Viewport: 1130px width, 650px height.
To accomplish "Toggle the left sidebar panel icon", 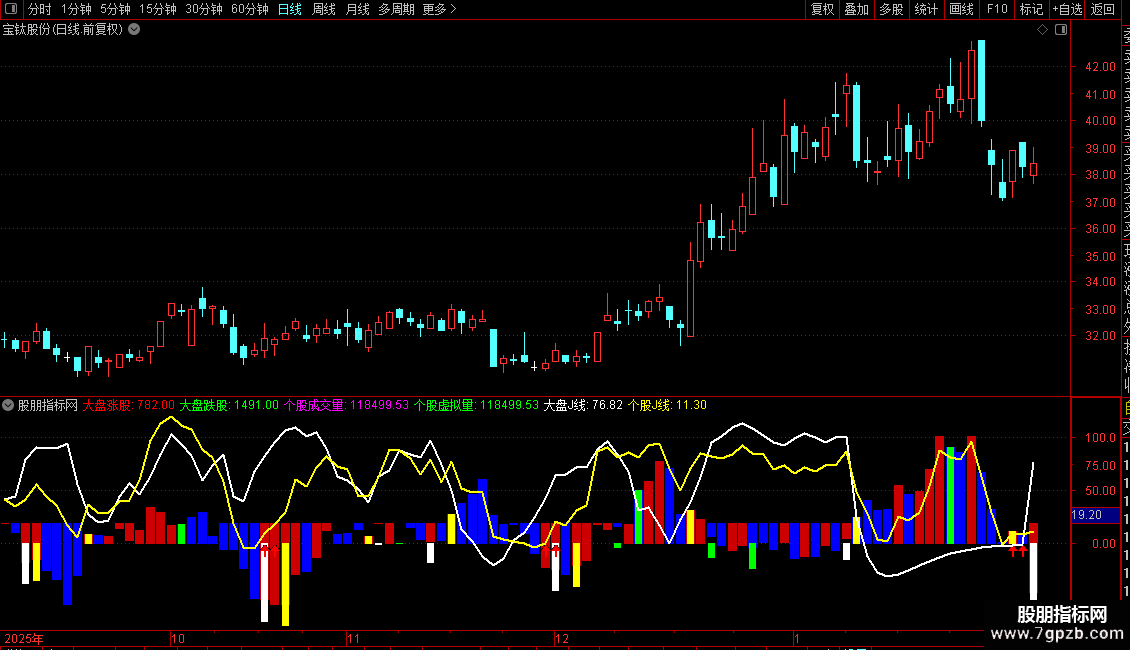I will pos(11,9).
